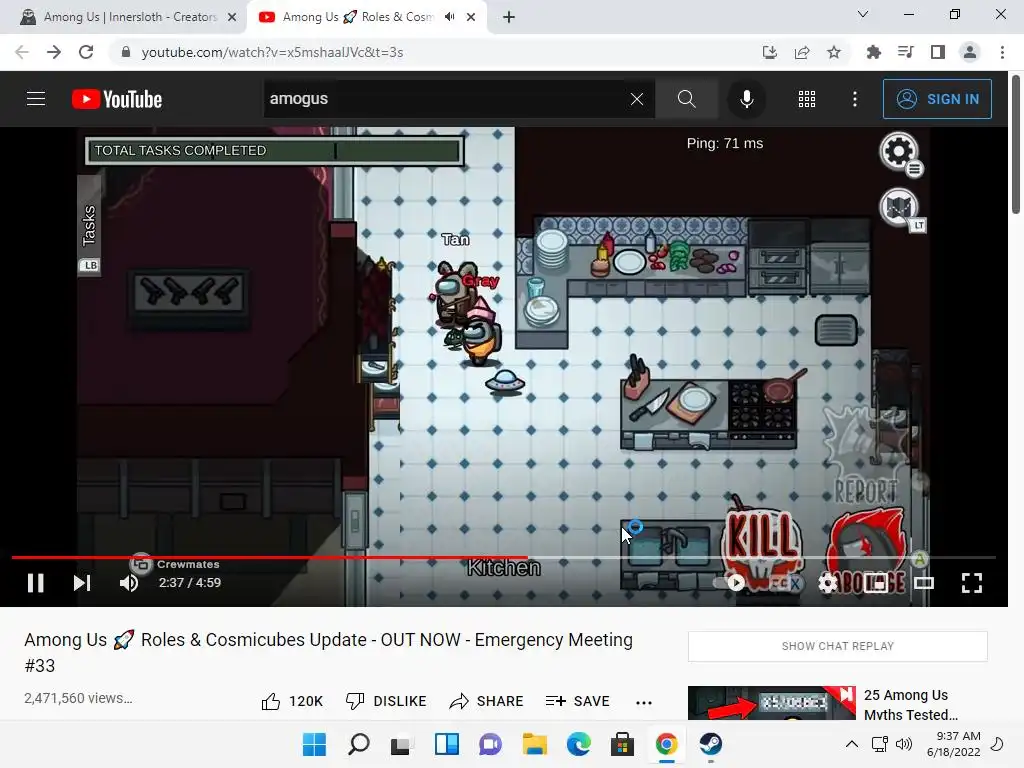Image resolution: width=1024 pixels, height=768 pixels.
Task: Click the address bar URL
Action: (x=272, y=52)
